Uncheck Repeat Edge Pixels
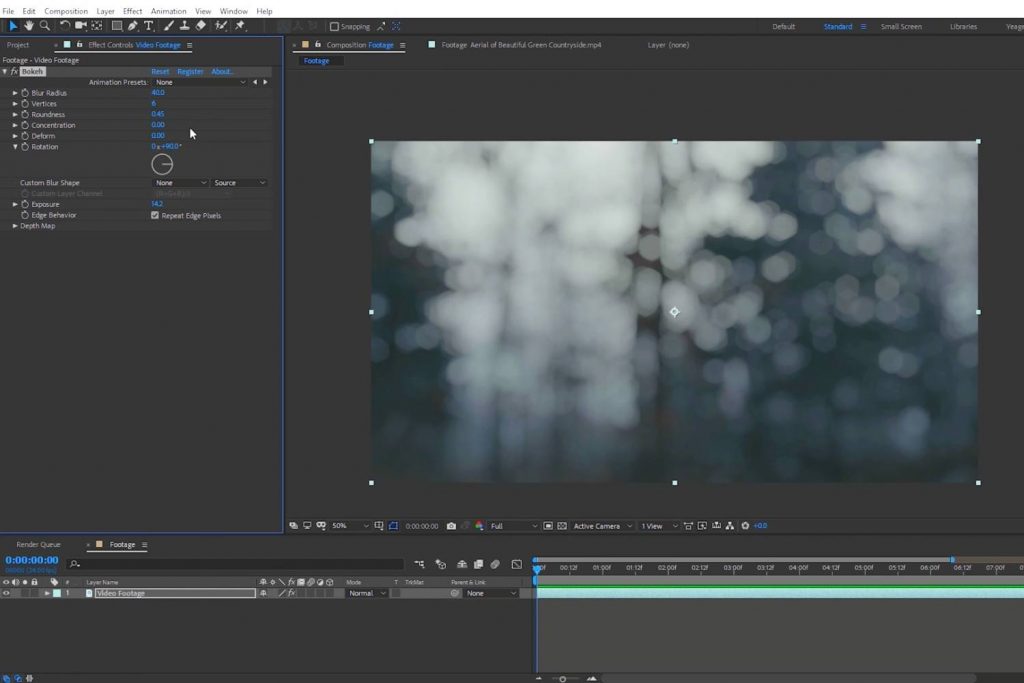Screen dimensions: 1024x683 pos(155,215)
